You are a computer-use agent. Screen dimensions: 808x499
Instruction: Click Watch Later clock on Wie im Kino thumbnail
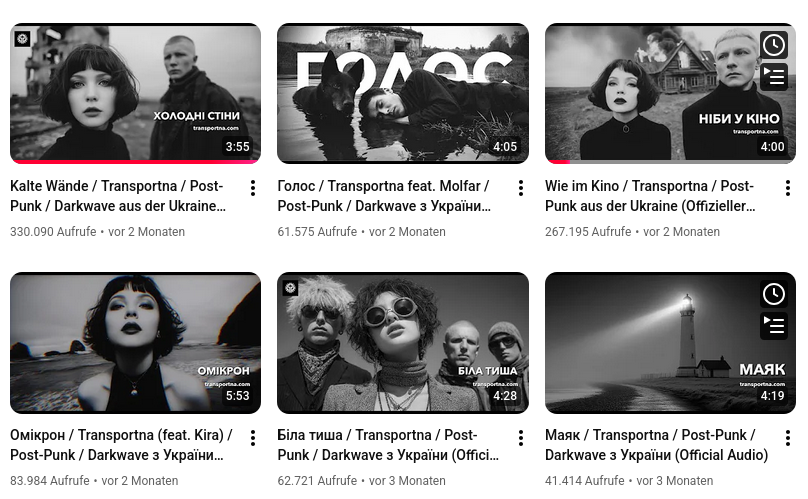coord(773,45)
